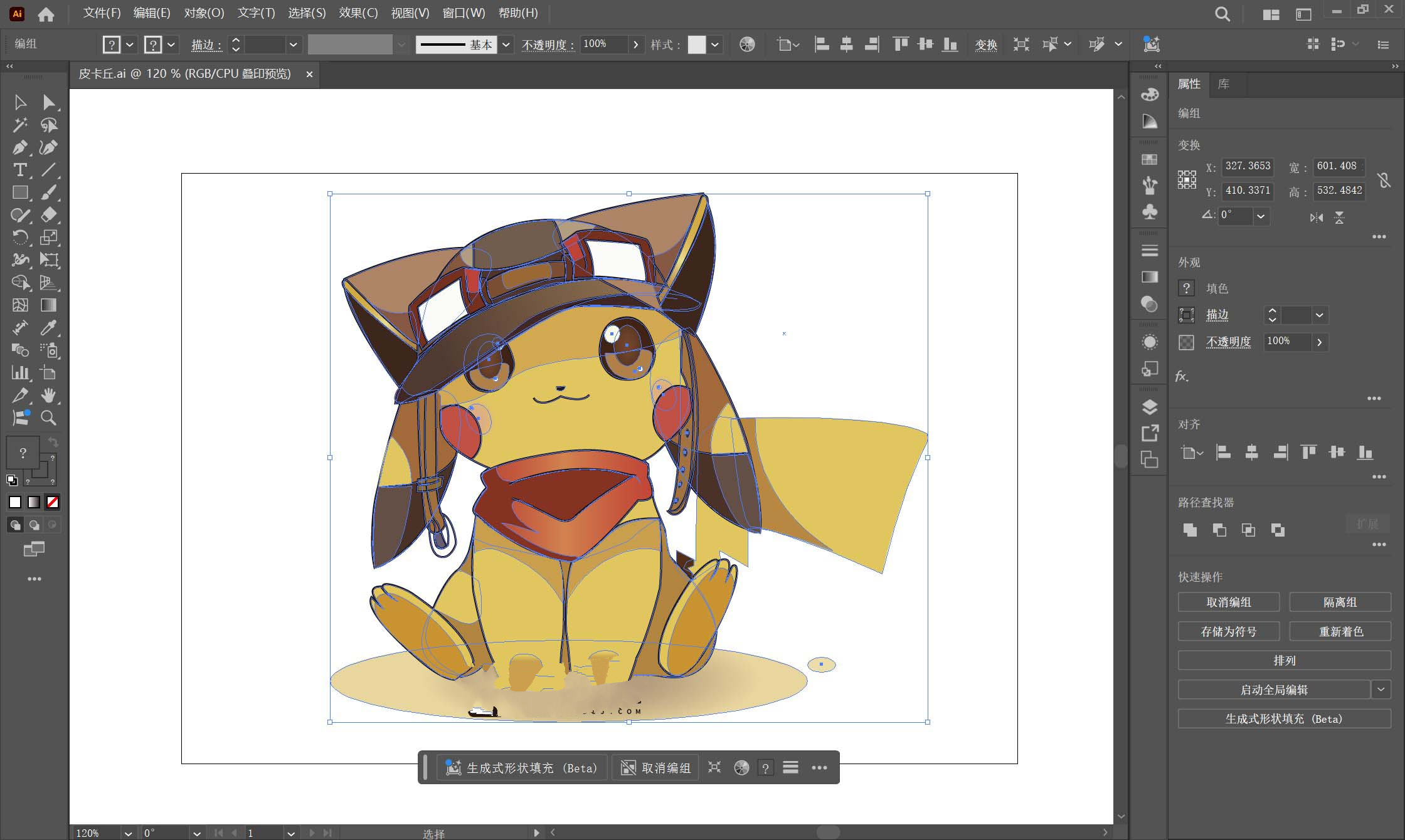Select the Eraser tool
This screenshot has height=840, width=1405.
tap(49, 215)
